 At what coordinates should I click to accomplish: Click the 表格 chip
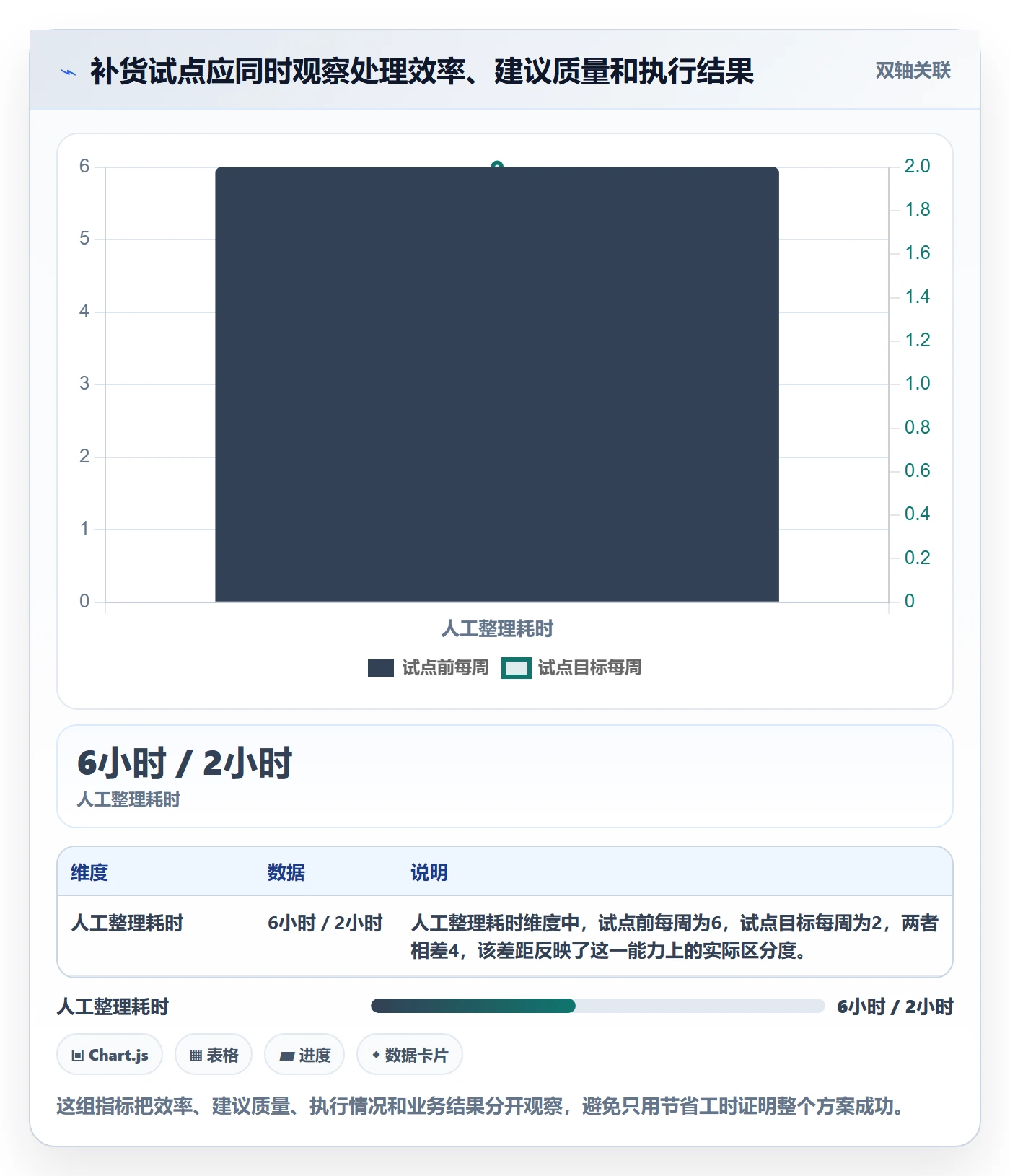(x=214, y=1055)
